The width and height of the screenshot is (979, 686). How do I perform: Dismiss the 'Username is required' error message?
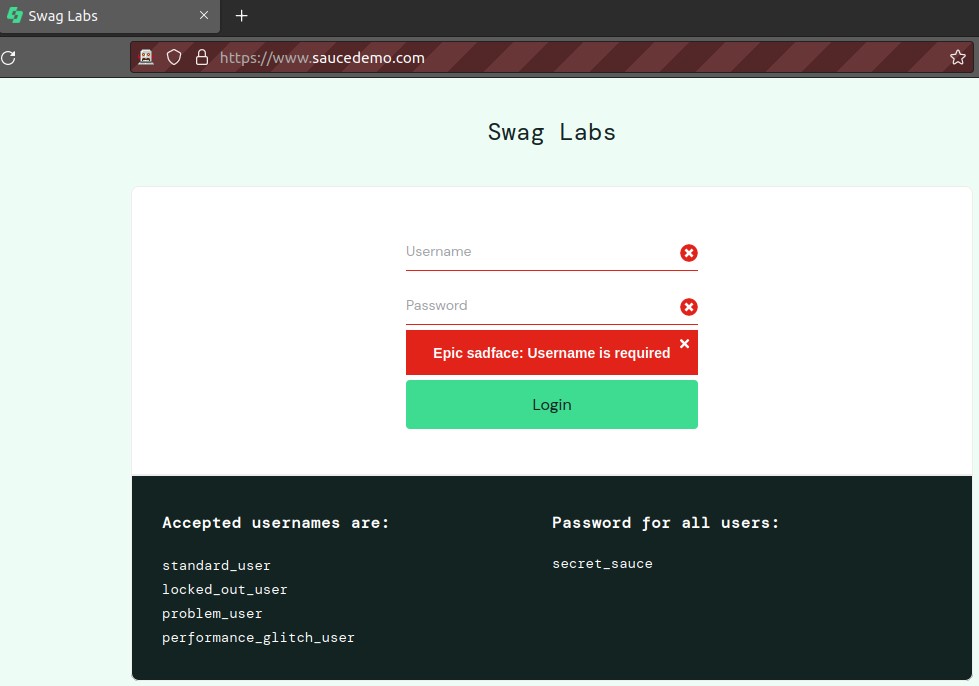(684, 344)
